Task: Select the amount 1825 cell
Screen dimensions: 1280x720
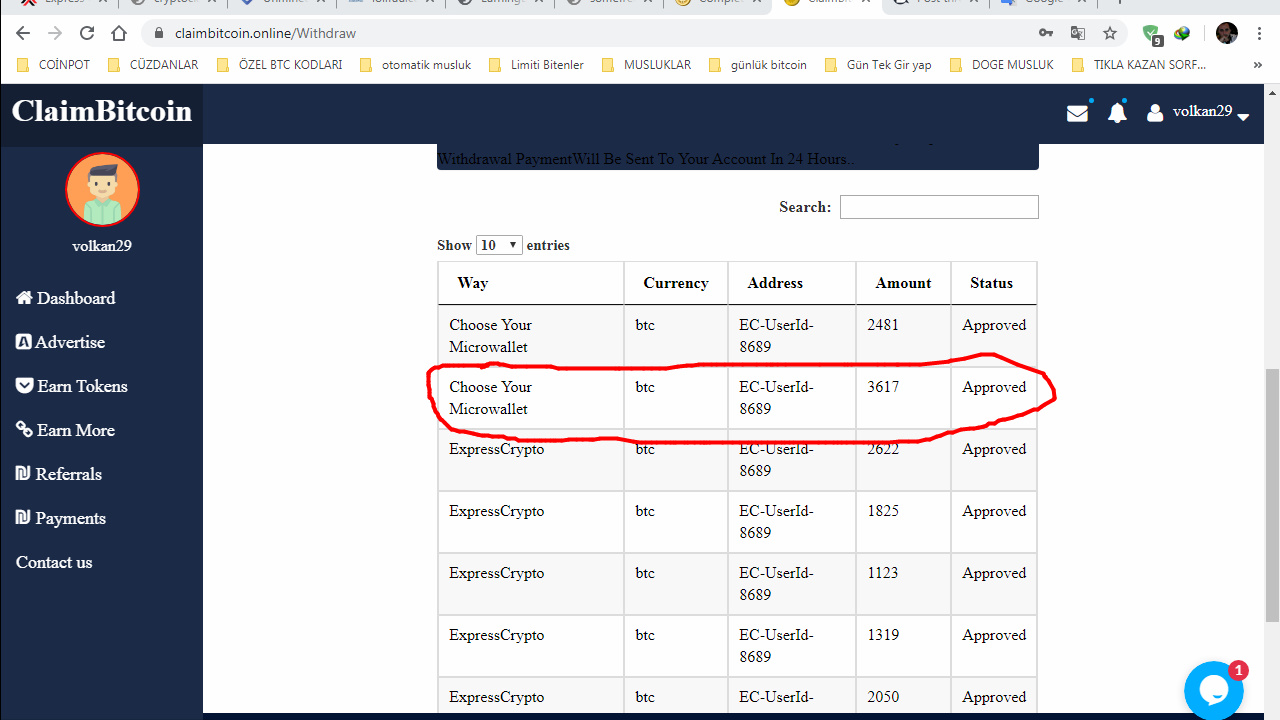Action: coord(903,522)
